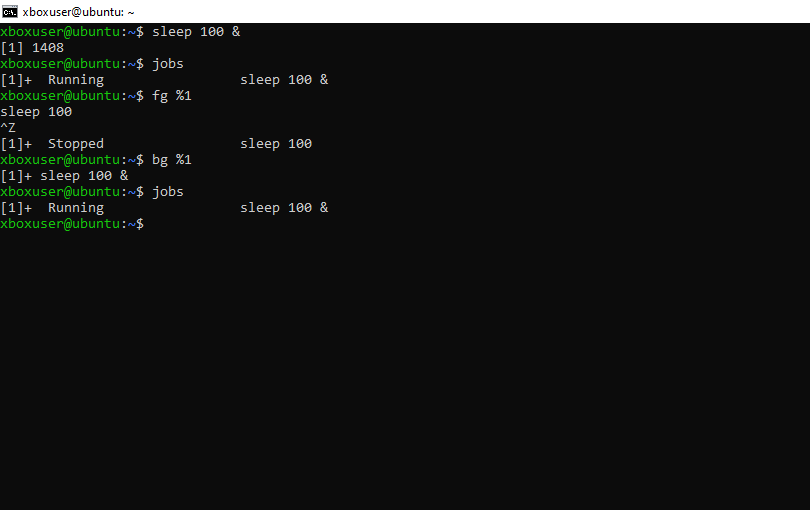Click the first 'jobs' command text

pos(168,64)
